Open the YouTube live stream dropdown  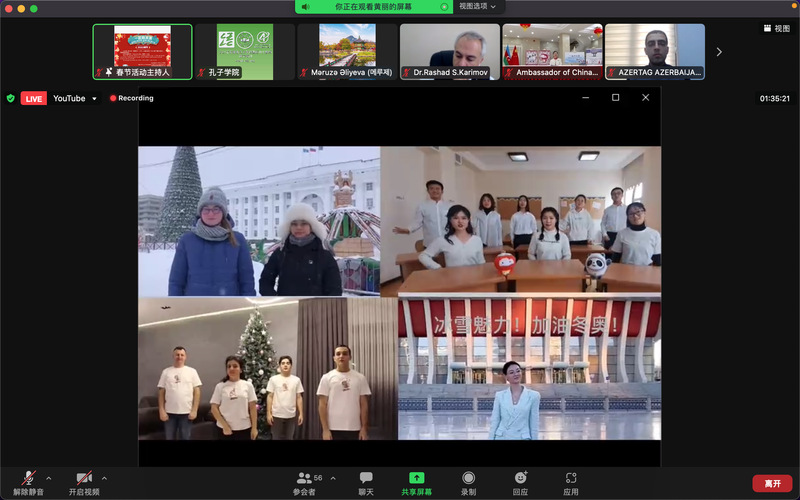[74, 98]
